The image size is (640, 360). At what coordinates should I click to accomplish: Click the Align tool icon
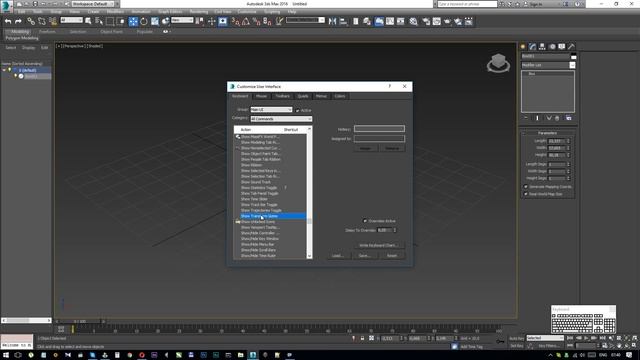(343, 21)
